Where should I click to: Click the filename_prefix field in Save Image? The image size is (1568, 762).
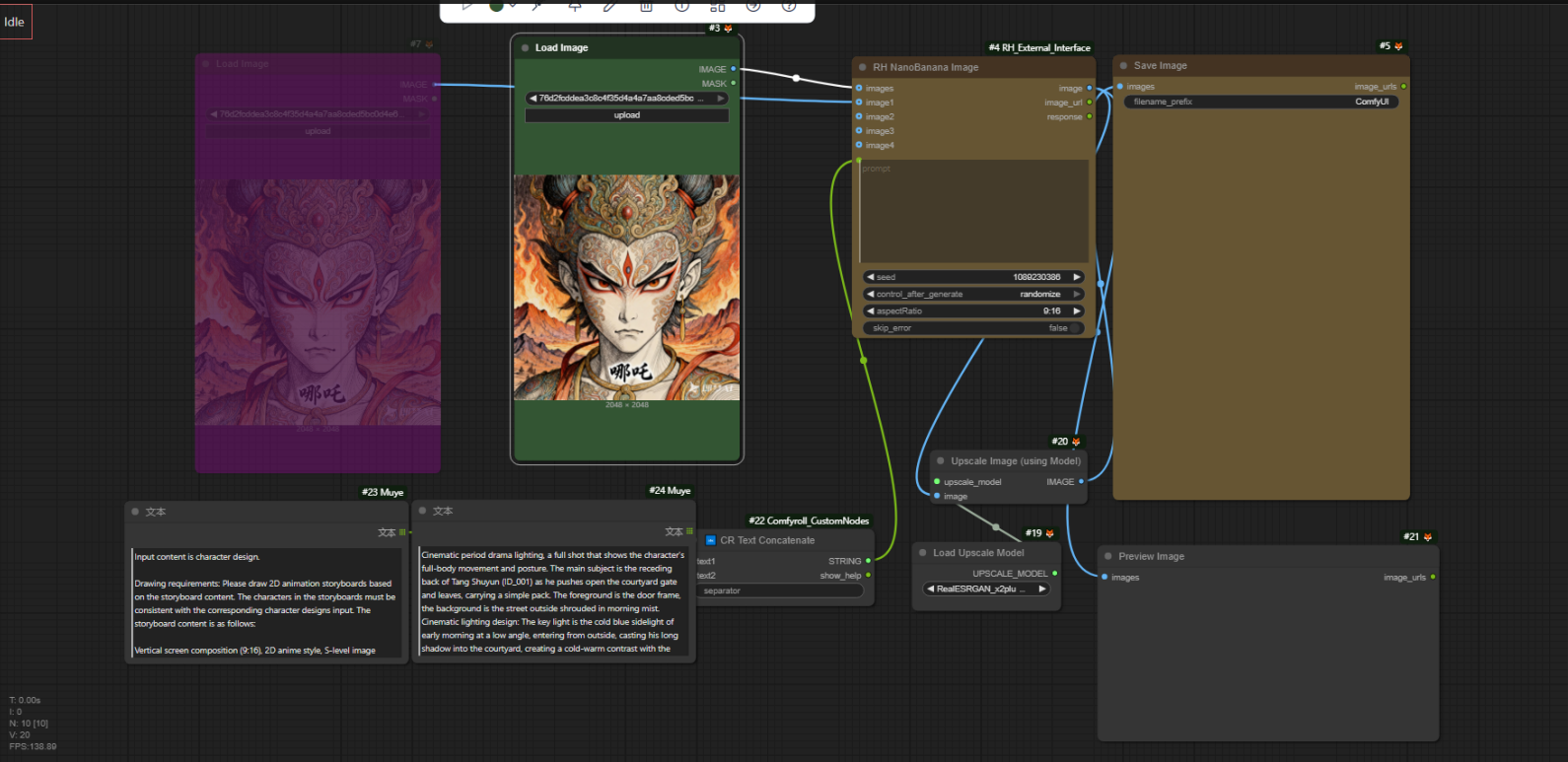pyautogui.click(x=1261, y=102)
